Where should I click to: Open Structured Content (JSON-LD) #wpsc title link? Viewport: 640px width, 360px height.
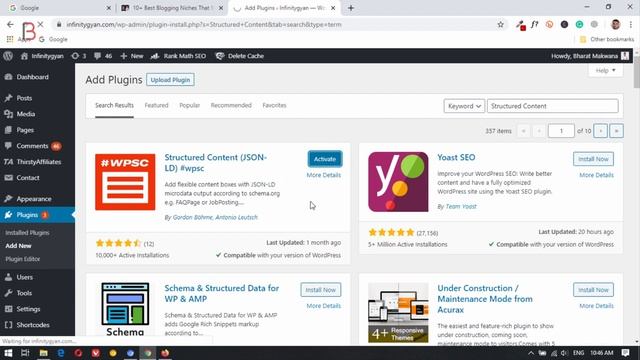tap(216, 162)
